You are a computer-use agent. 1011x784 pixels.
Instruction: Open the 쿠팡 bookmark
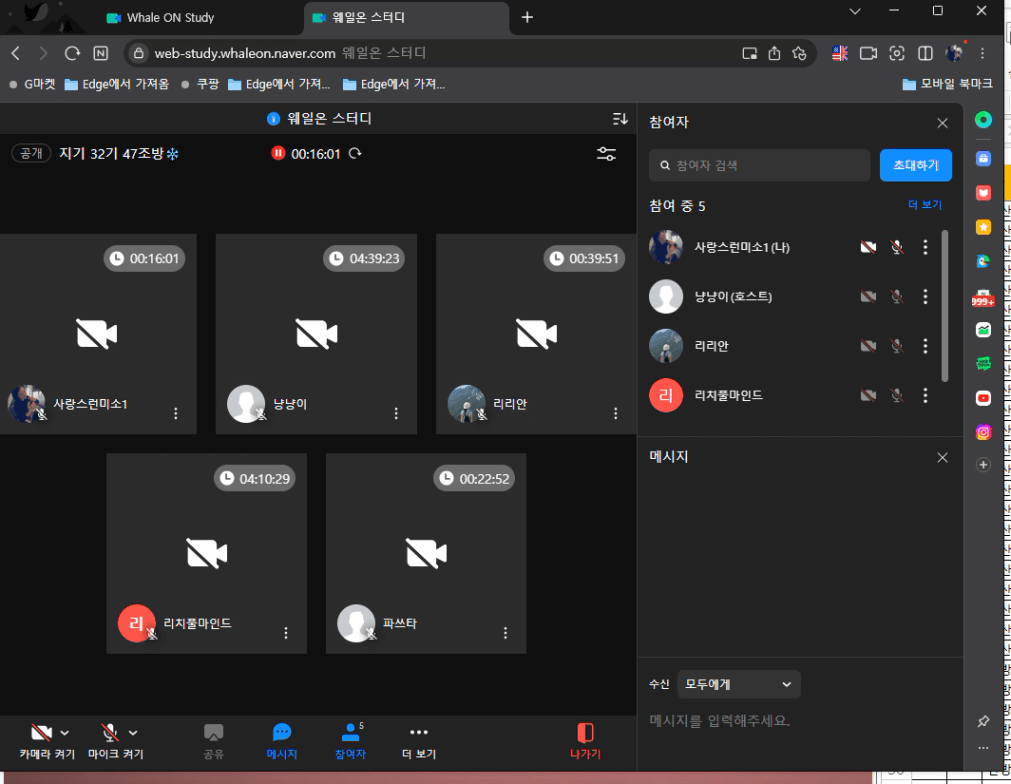point(201,84)
